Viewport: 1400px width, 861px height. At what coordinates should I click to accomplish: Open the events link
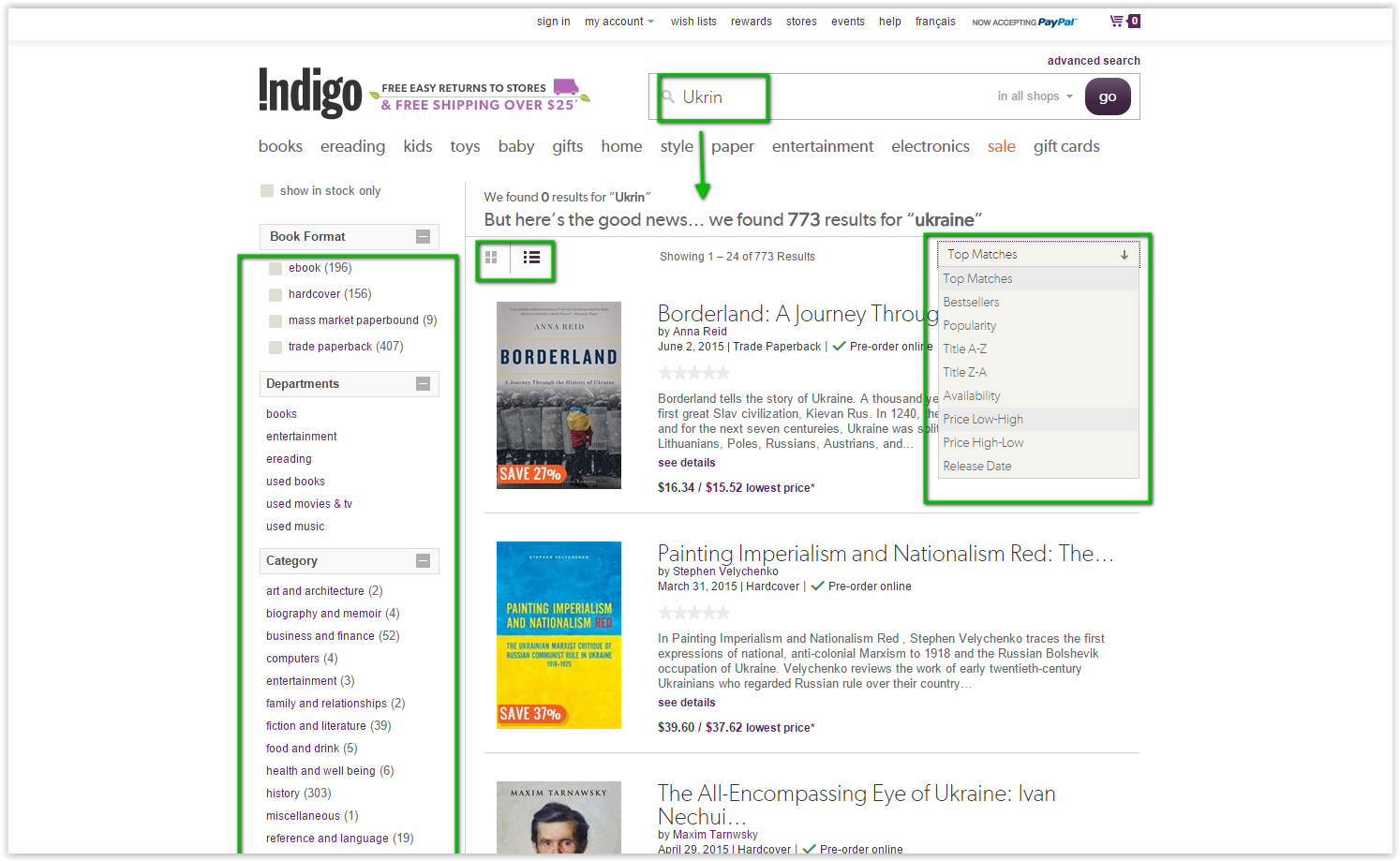click(848, 22)
